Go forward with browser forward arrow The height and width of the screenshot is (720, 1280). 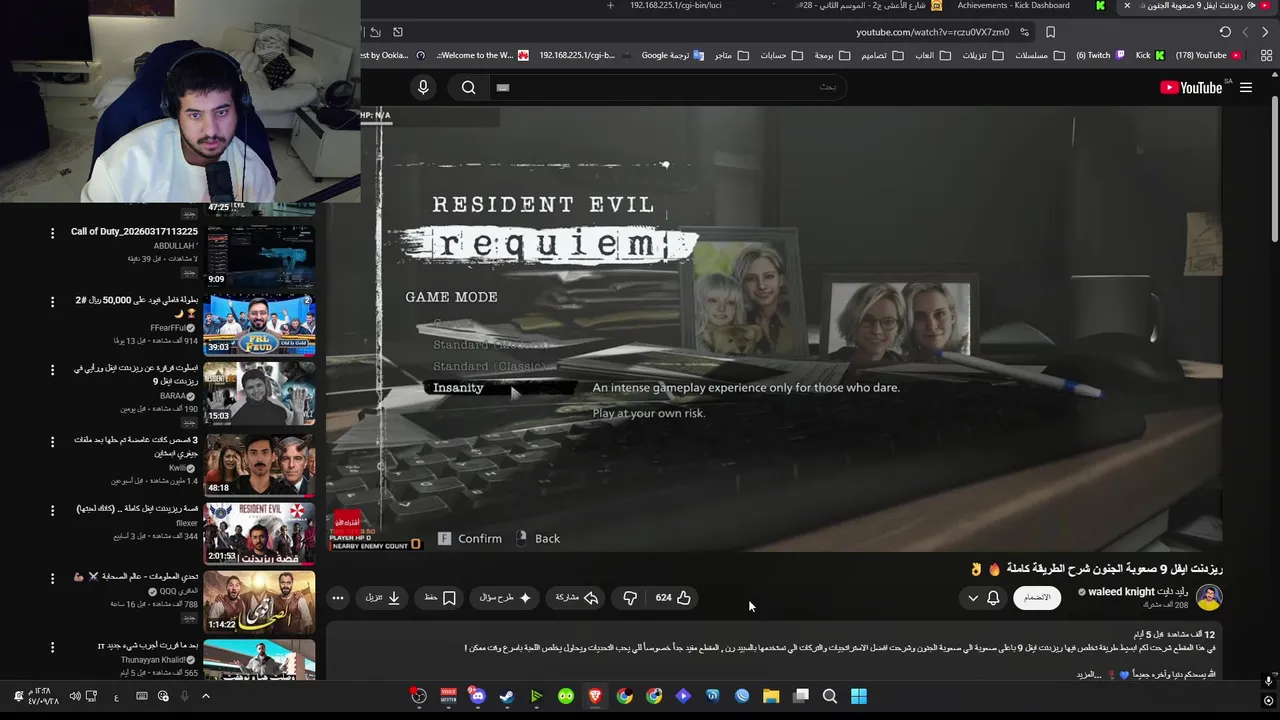click(1245, 32)
